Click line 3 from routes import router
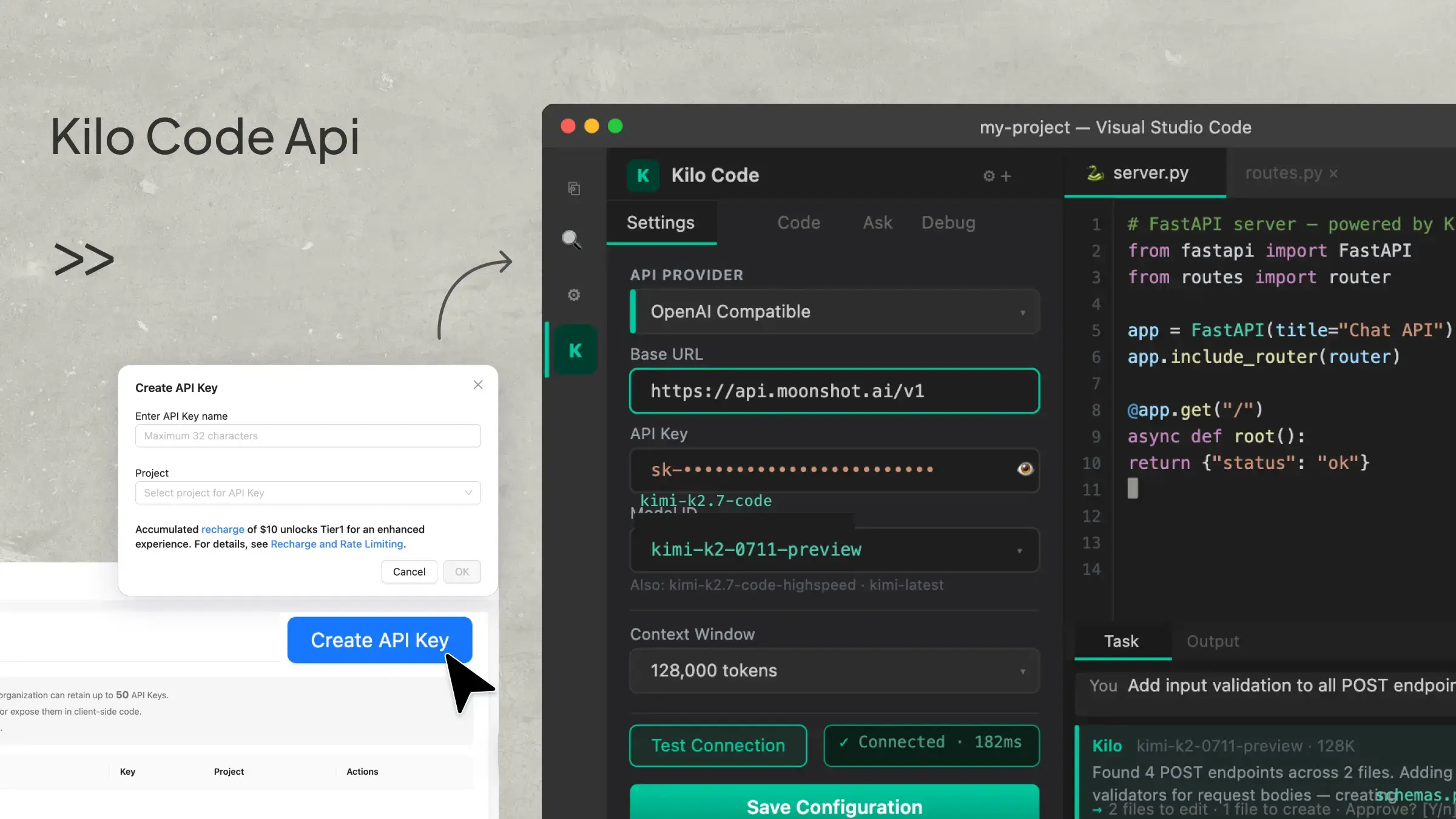The width and height of the screenshot is (1456, 819). [1259, 277]
